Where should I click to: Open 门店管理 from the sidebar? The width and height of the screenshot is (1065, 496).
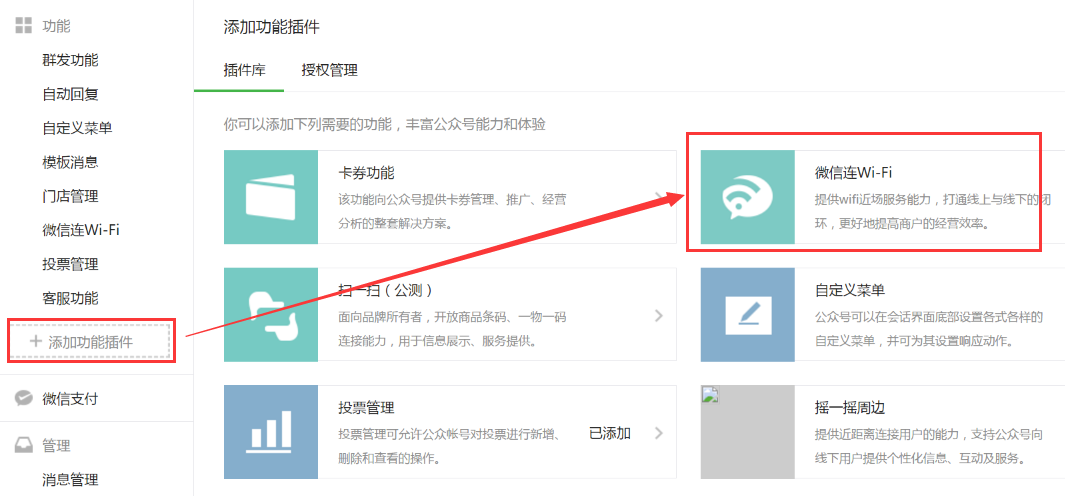[x=70, y=196]
